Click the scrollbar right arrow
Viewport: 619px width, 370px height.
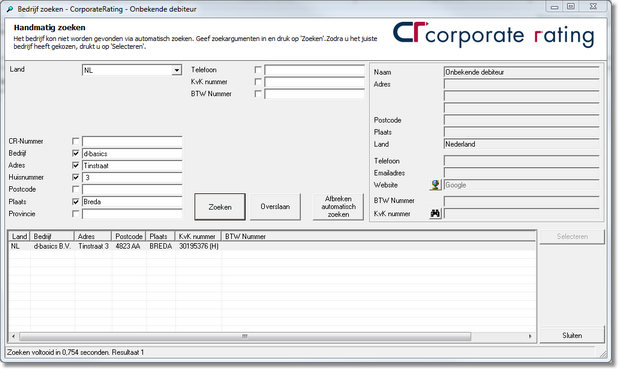530,336
